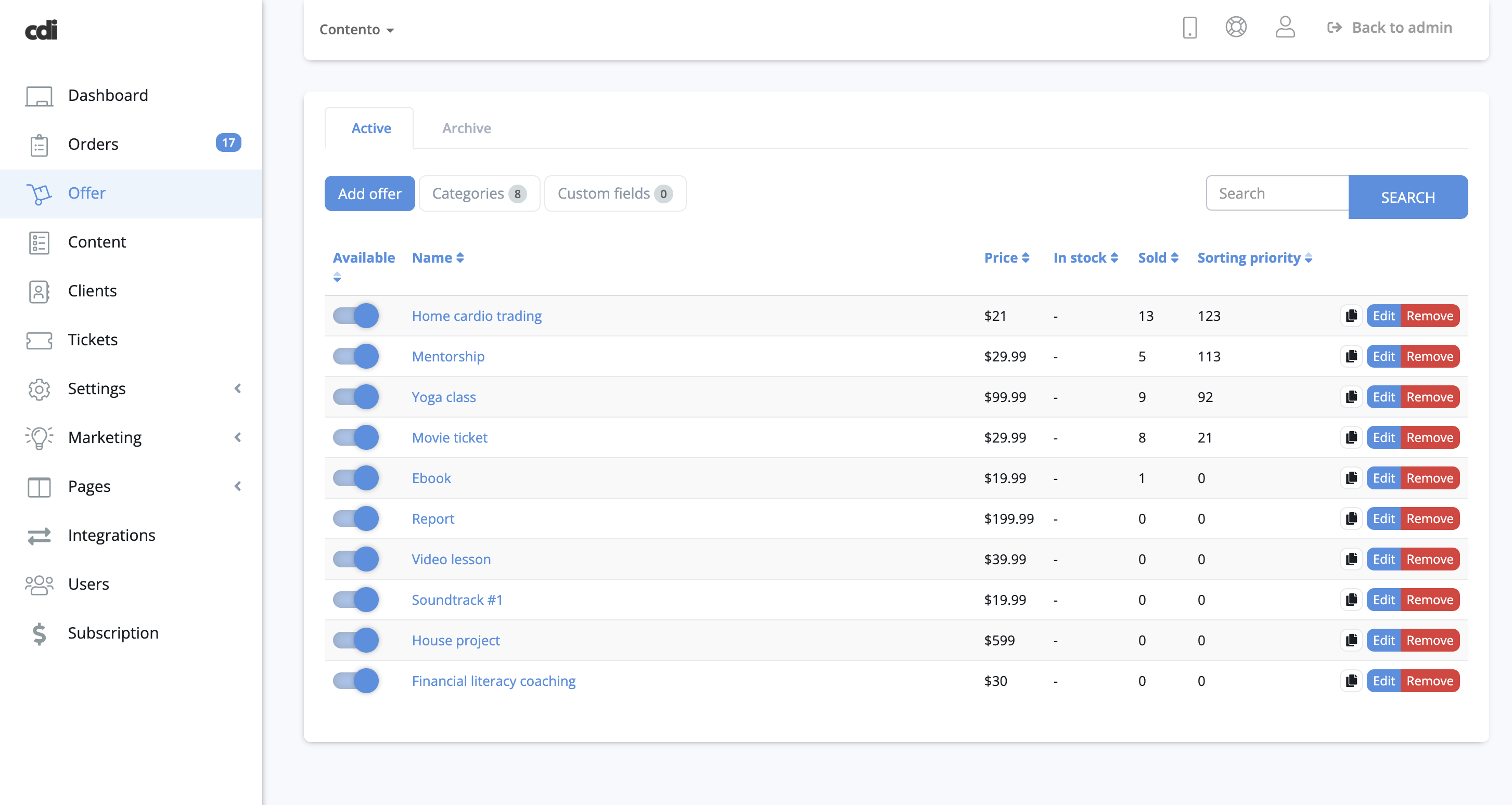Open Dashboard from the sidebar icon
The width and height of the screenshot is (1512, 805).
coord(39,96)
